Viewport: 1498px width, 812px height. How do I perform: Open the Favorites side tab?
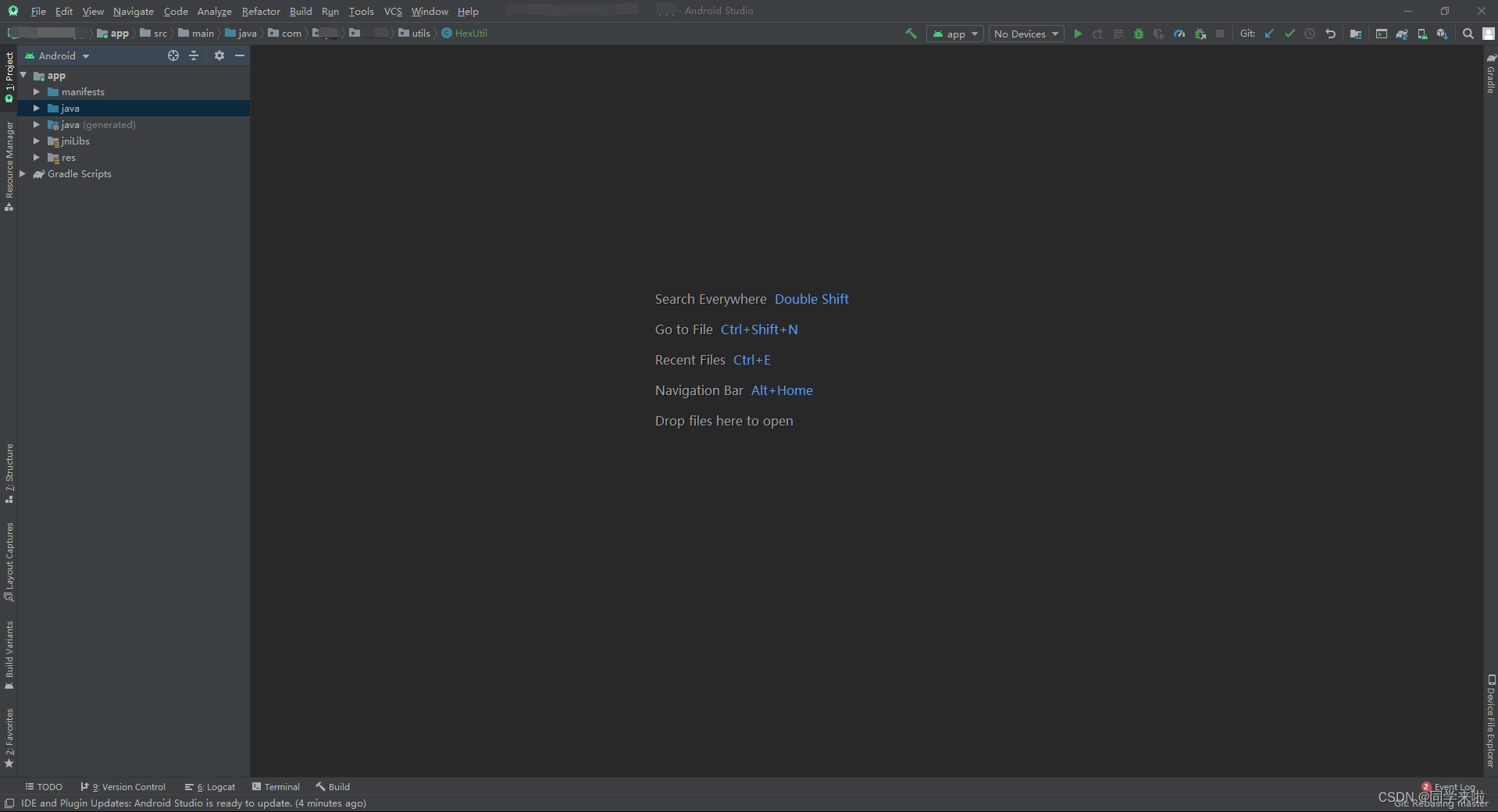click(x=9, y=738)
